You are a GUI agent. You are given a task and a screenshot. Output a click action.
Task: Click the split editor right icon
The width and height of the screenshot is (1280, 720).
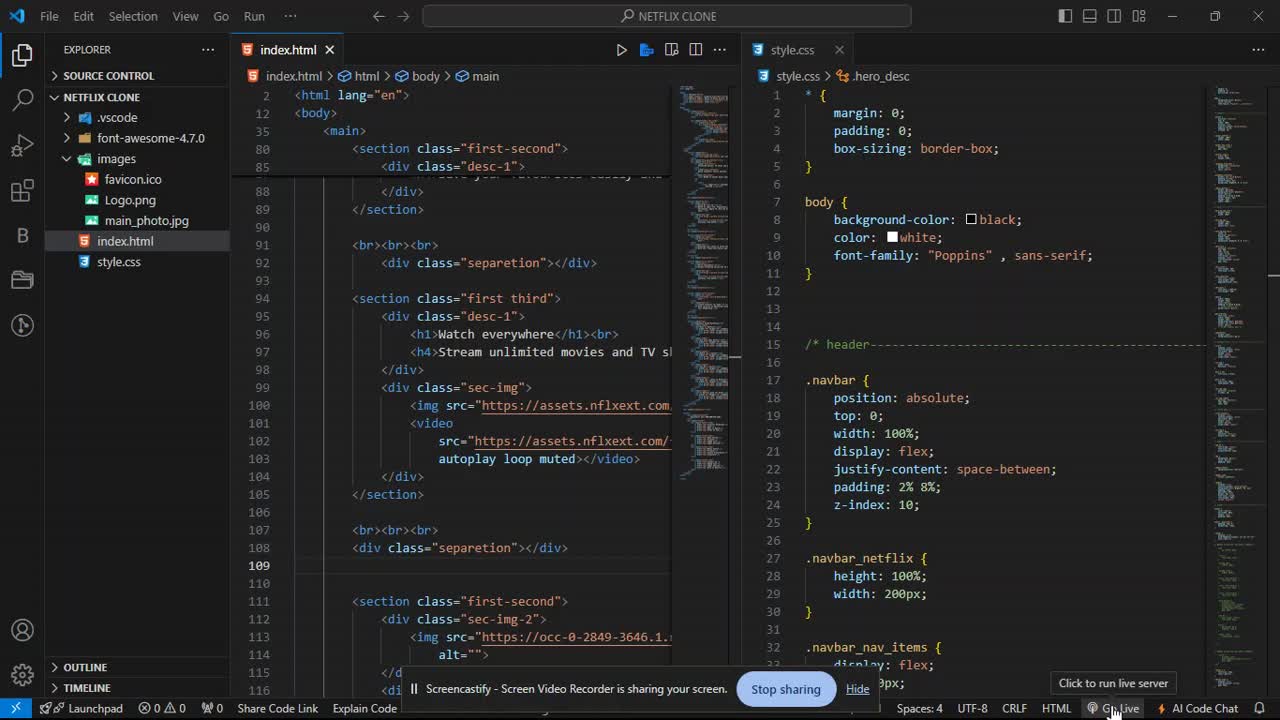pyautogui.click(x=695, y=50)
